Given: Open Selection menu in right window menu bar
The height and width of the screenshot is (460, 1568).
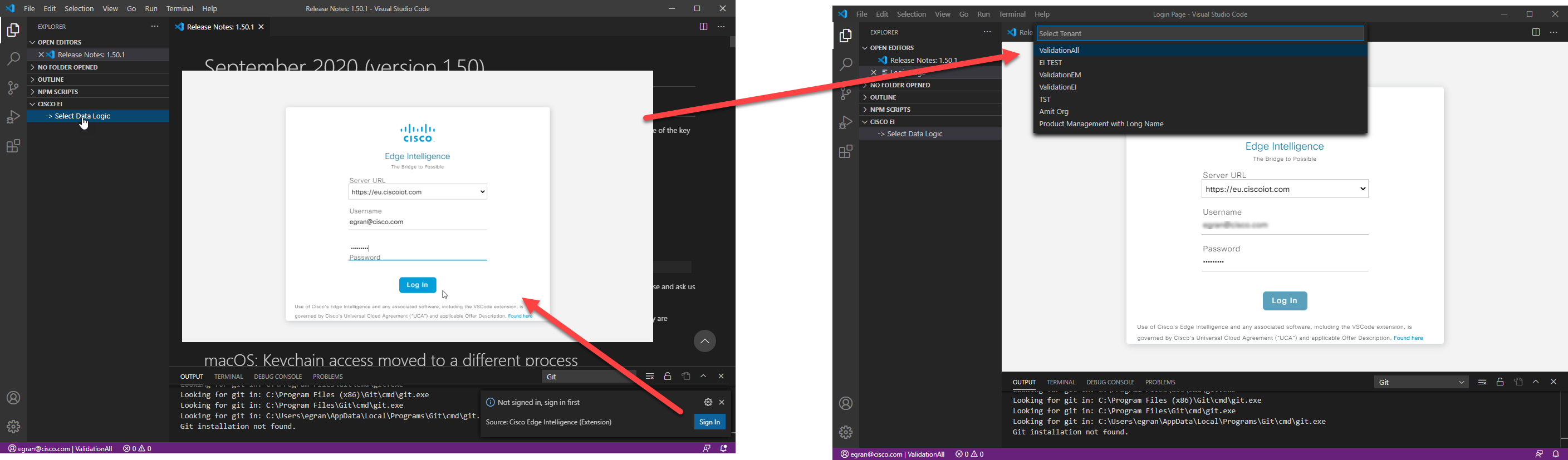Looking at the screenshot, I should tap(911, 14).
